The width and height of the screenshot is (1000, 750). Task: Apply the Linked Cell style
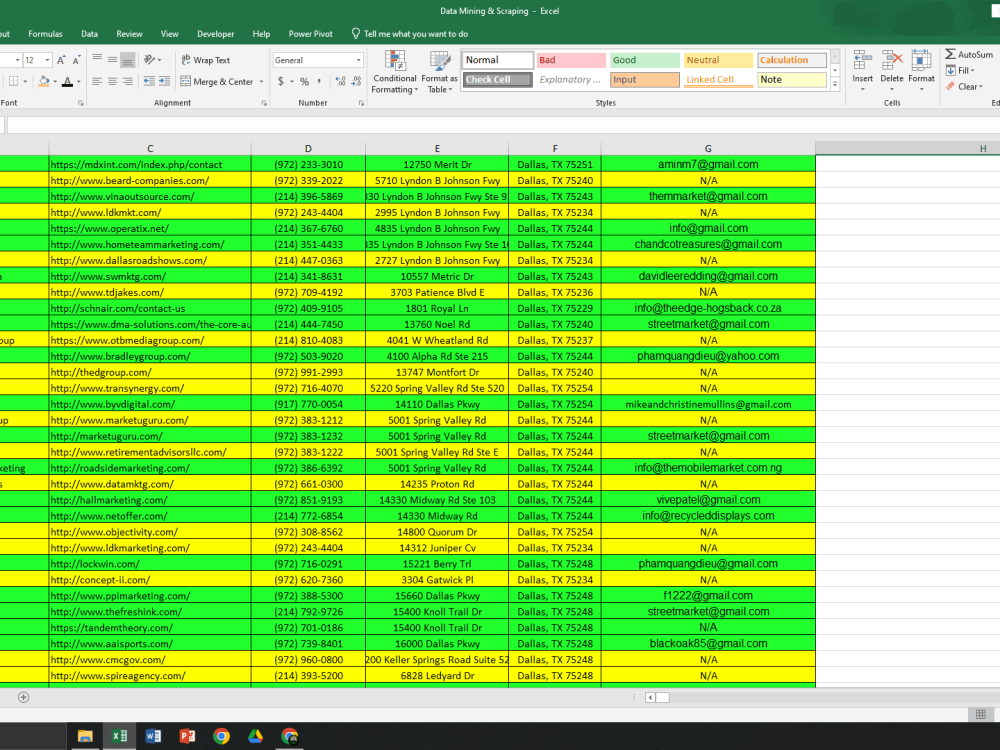tap(719, 80)
